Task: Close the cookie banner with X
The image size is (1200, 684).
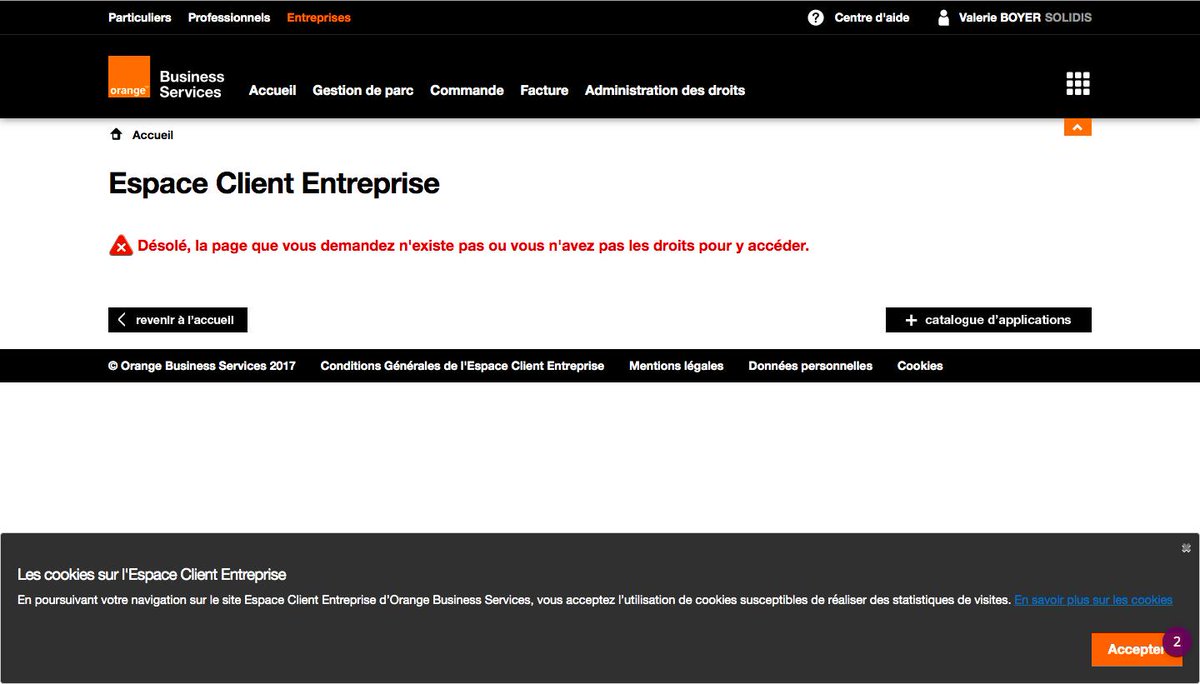Action: 1186,548
